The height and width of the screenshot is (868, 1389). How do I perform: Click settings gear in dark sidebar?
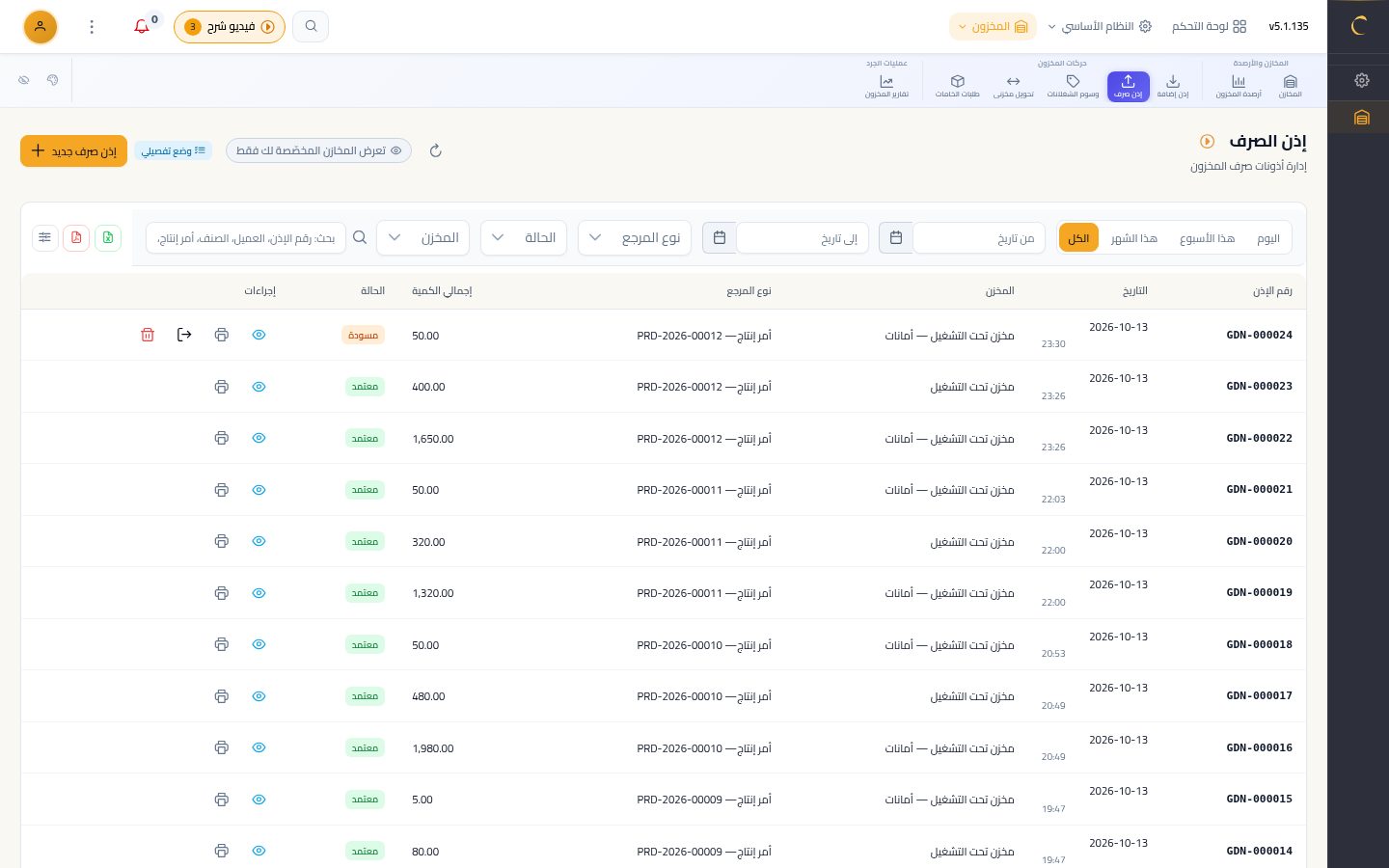coord(1362,80)
